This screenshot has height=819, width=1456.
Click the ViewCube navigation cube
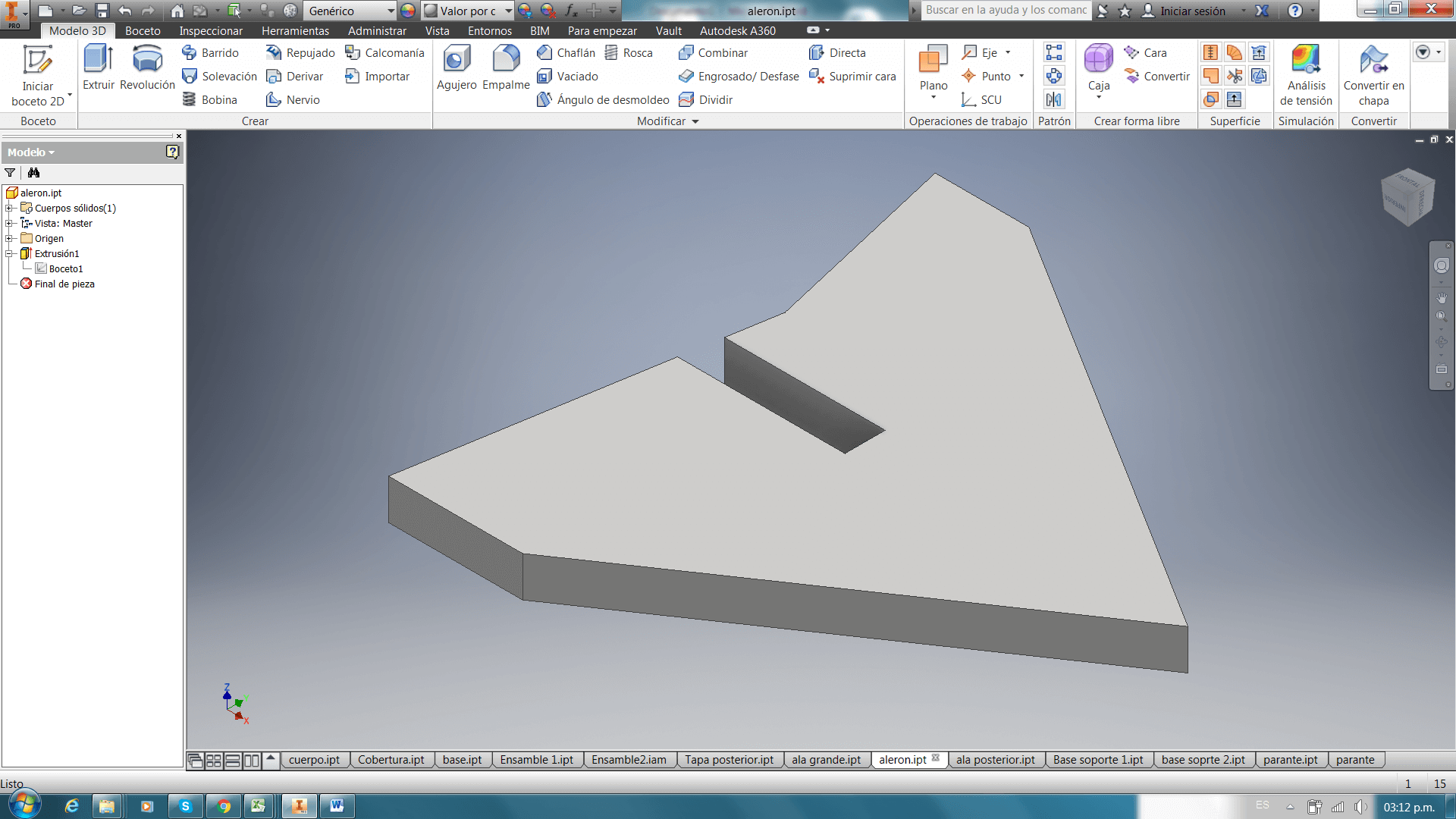(1407, 196)
